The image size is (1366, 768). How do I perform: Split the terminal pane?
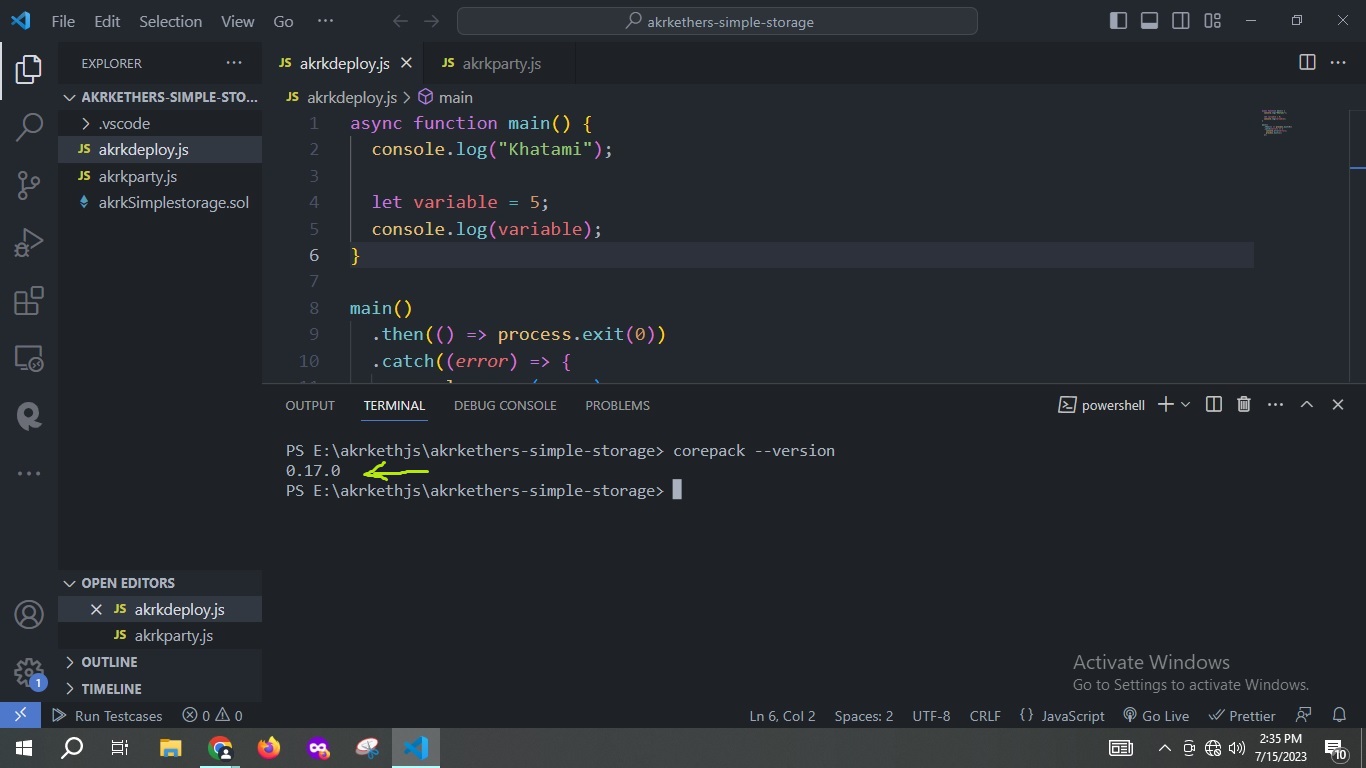(1212, 404)
